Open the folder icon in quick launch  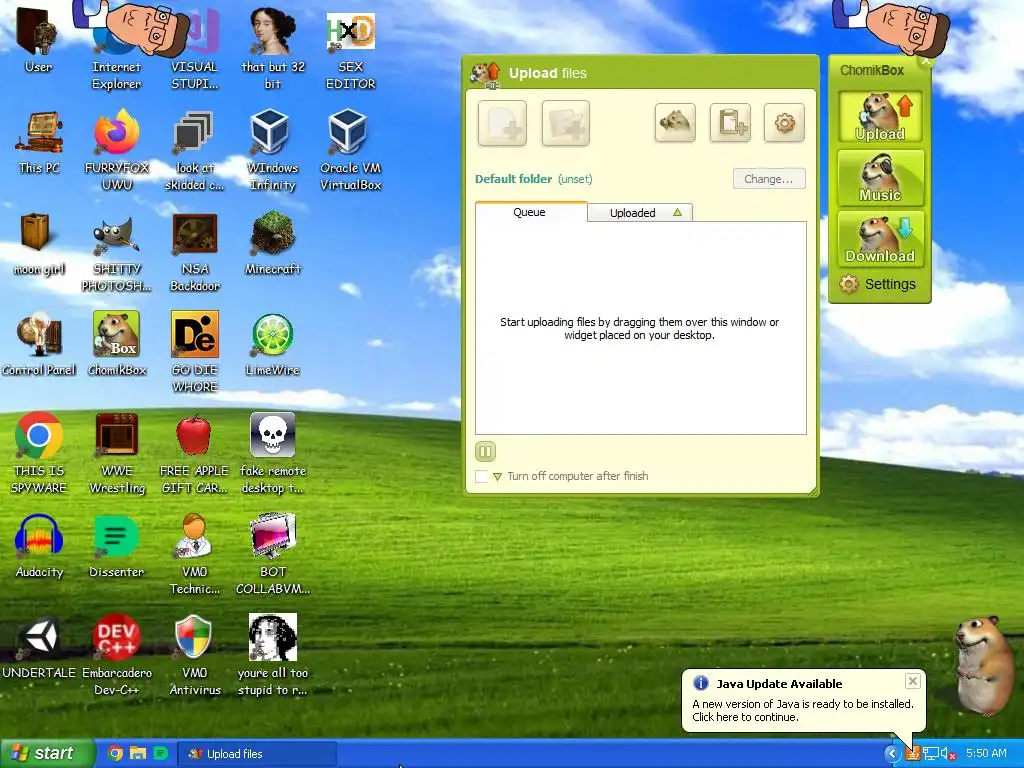tap(138, 754)
